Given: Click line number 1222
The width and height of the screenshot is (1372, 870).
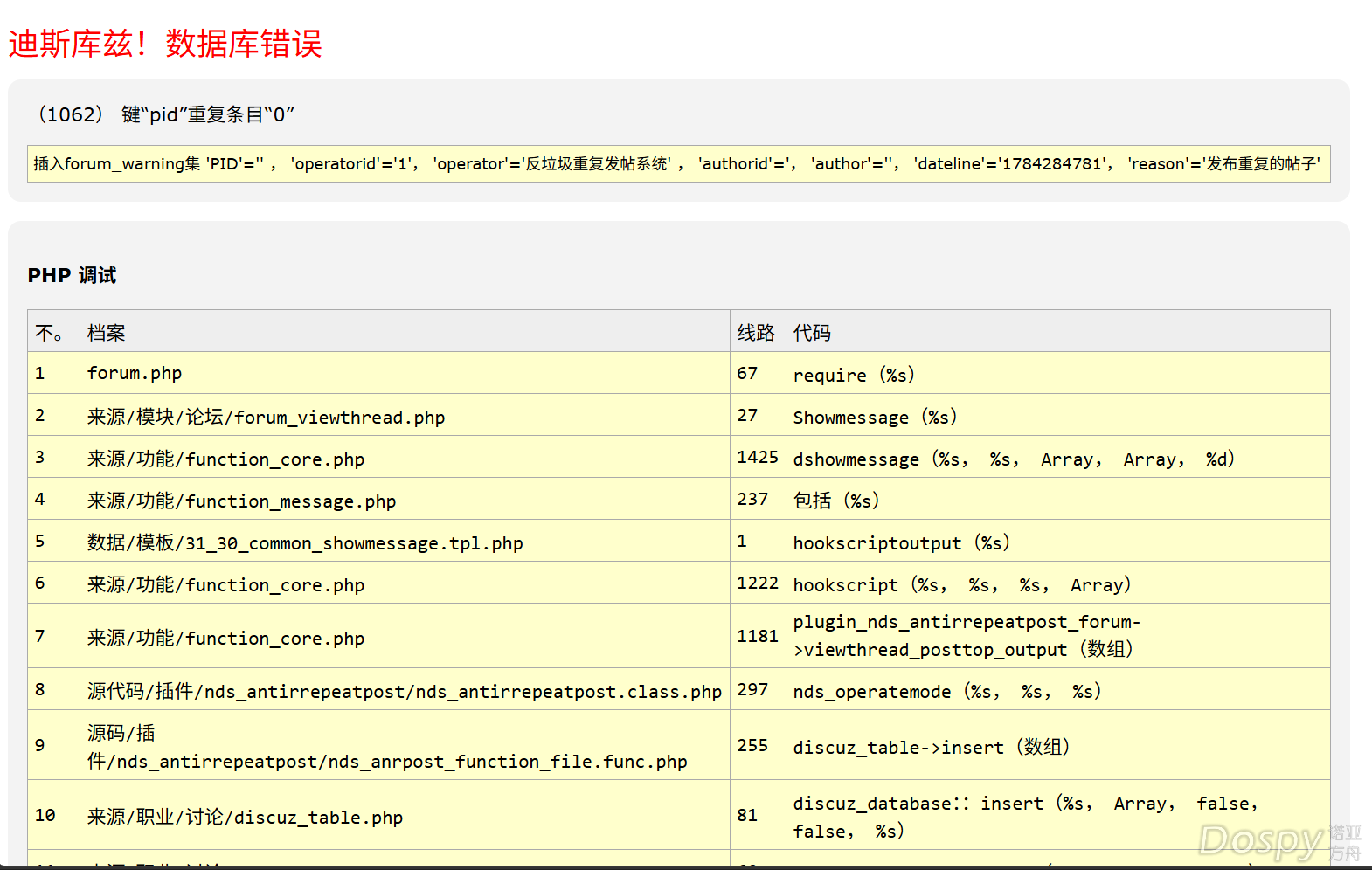Looking at the screenshot, I should tap(758, 583).
